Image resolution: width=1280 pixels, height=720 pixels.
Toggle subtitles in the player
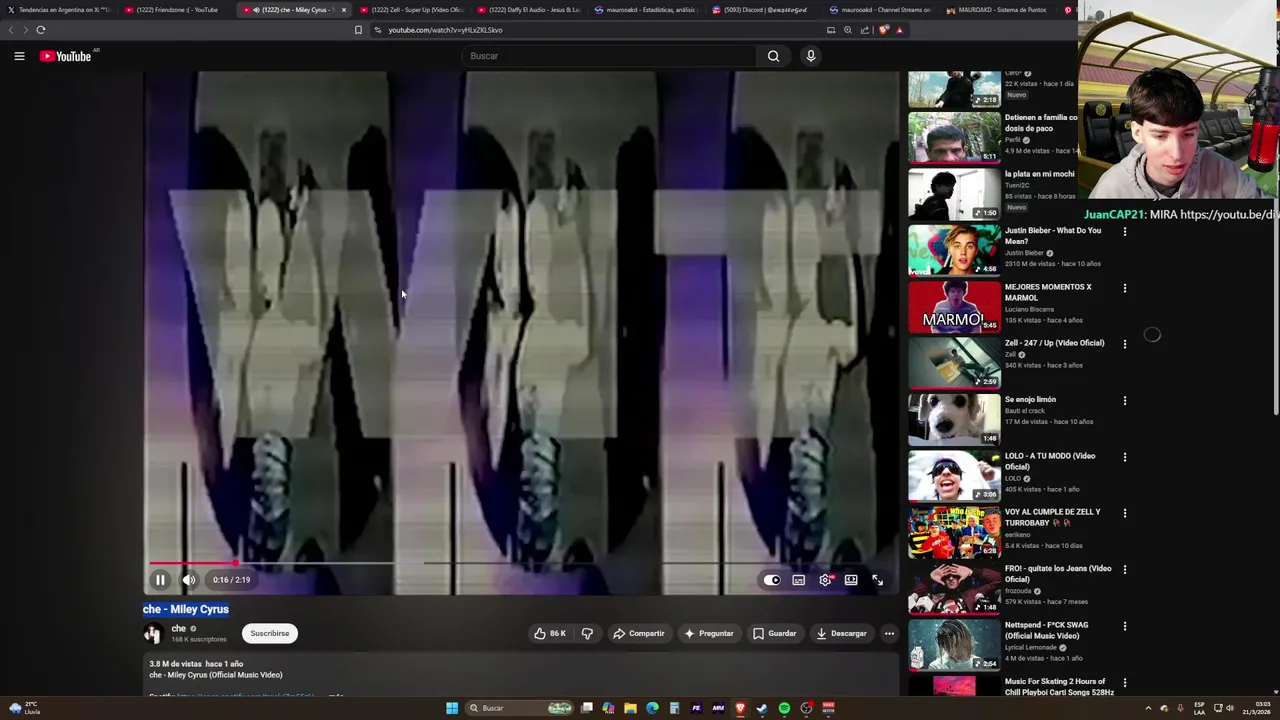799,580
